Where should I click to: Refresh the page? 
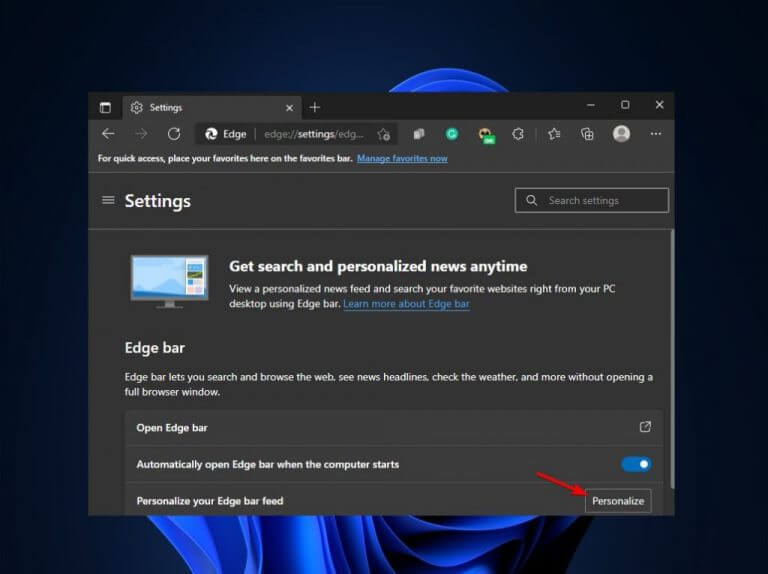click(x=174, y=134)
